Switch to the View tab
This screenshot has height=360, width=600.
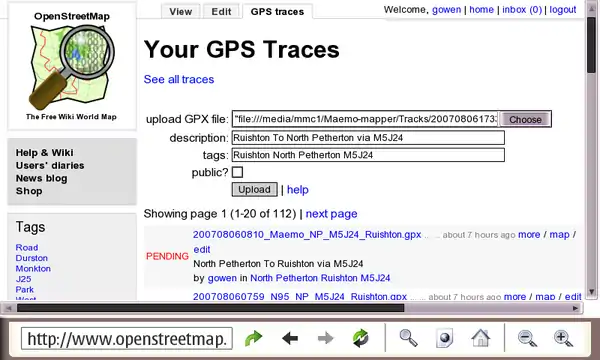(181, 11)
